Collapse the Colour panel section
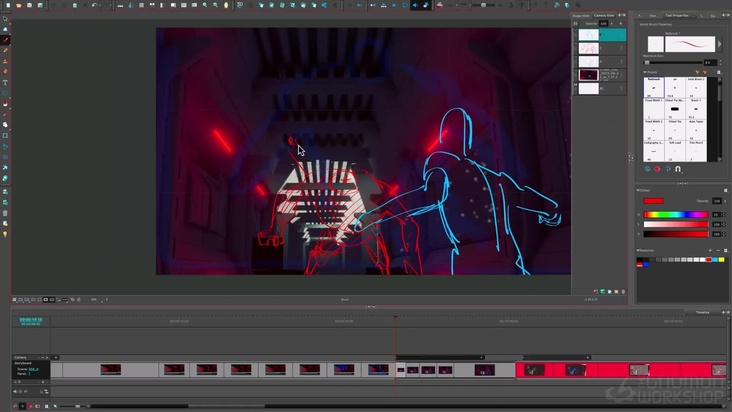The height and width of the screenshot is (412, 732). click(639, 191)
